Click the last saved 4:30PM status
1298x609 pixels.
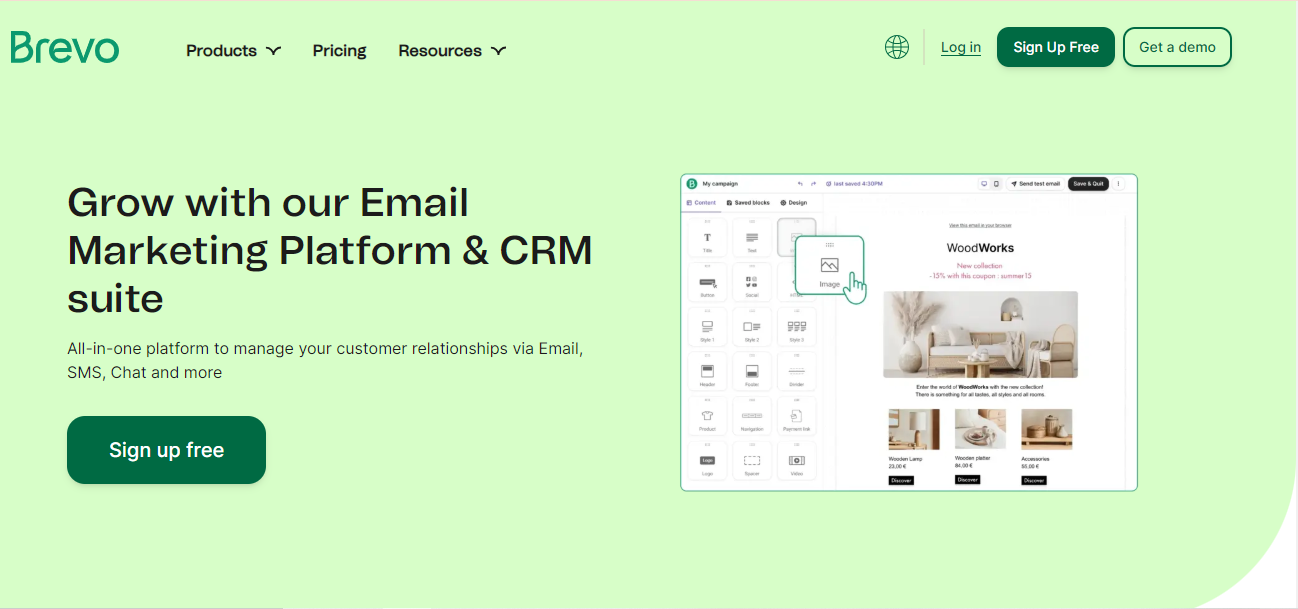coord(854,184)
